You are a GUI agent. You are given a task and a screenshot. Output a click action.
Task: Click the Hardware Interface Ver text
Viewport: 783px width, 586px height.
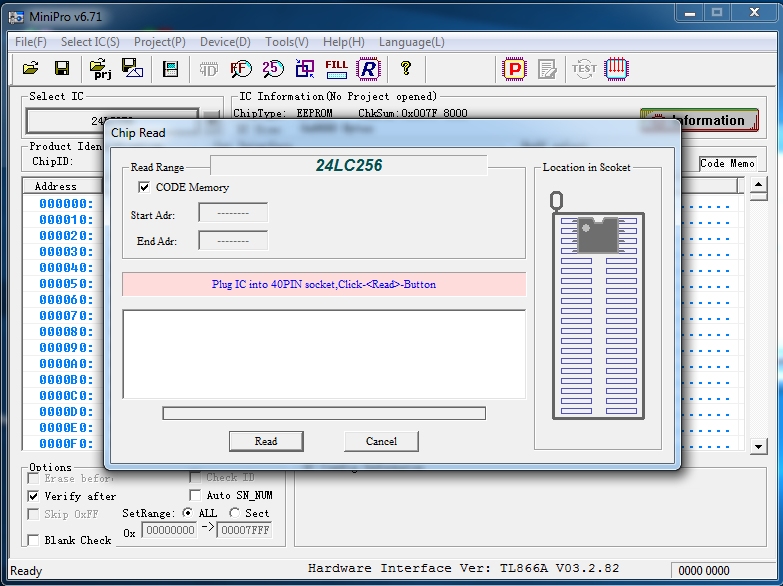(463, 568)
